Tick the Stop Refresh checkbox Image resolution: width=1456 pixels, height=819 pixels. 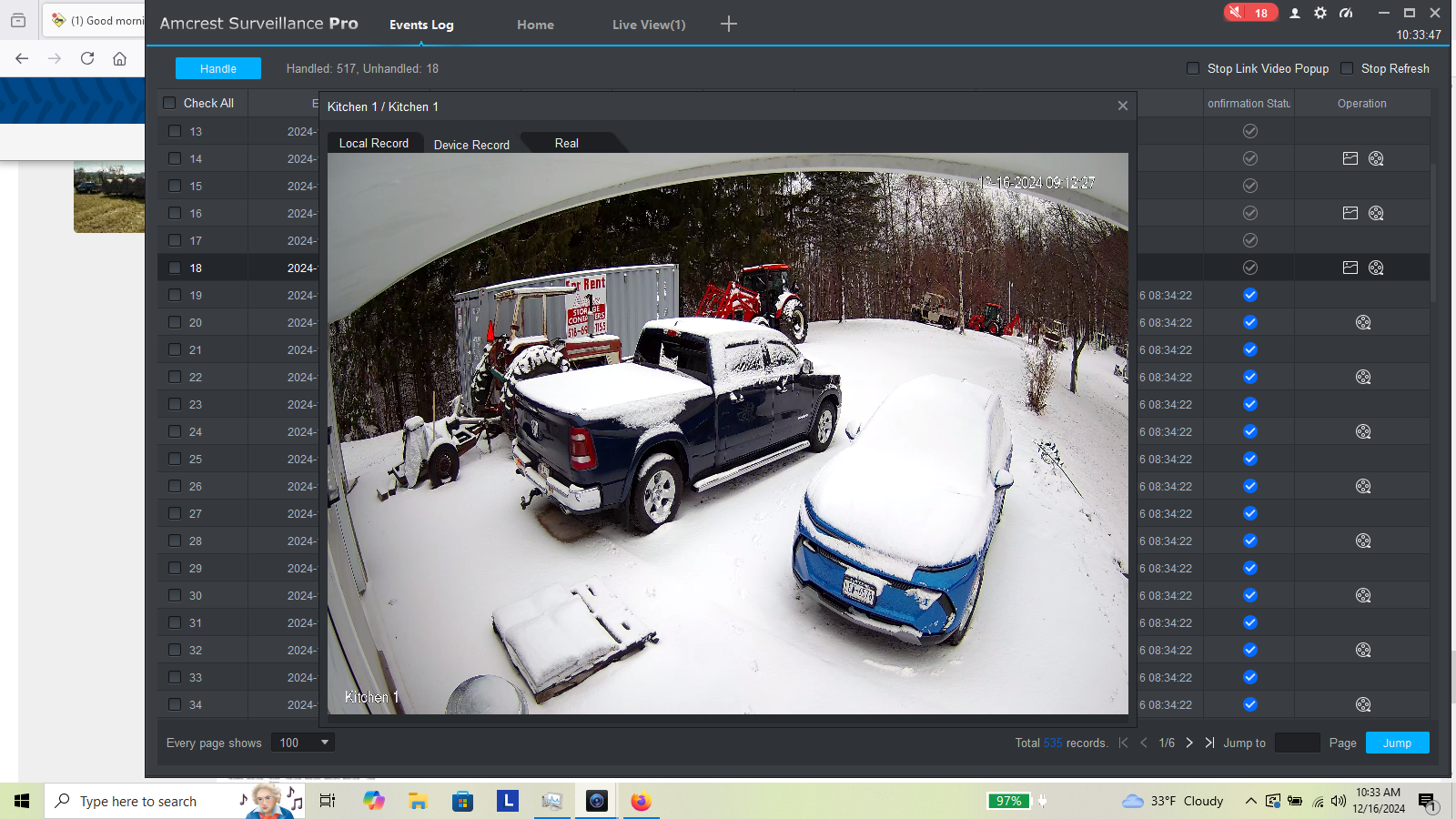coord(1347,68)
